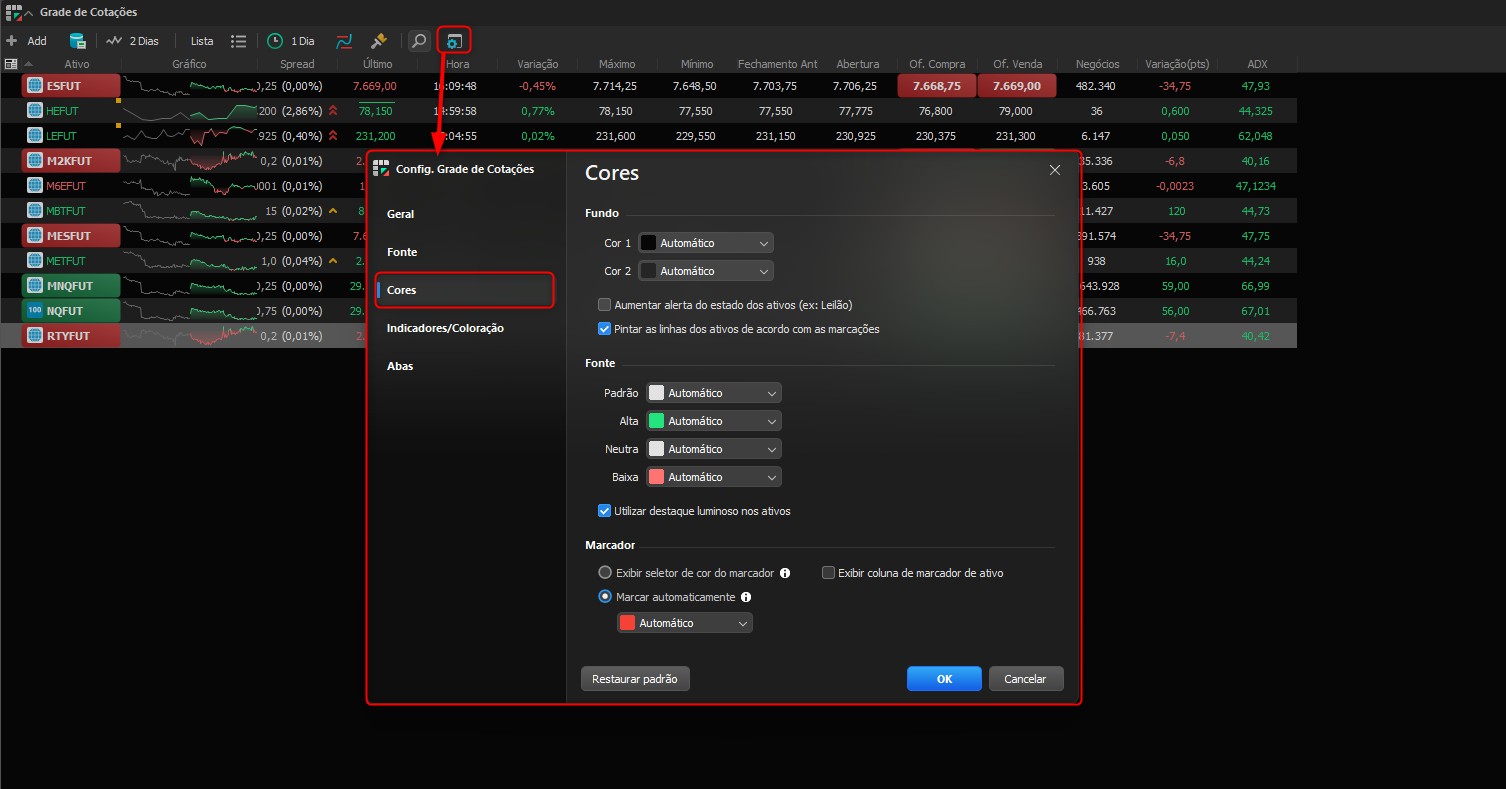Check Exibir coluna de marcador de ativo

[x=828, y=573]
